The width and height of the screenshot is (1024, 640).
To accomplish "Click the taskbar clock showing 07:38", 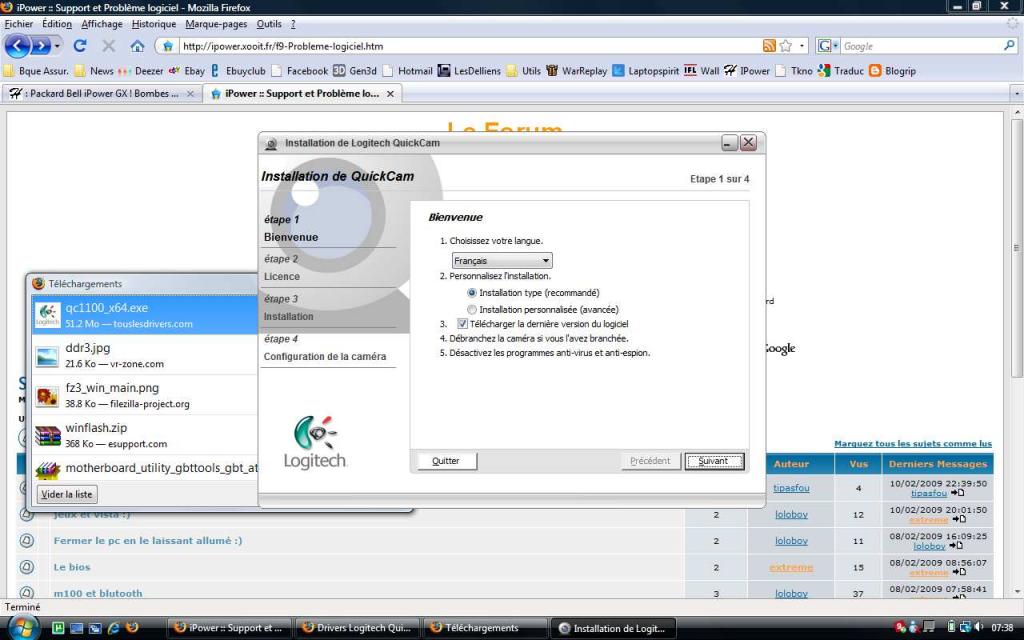I will tap(1002, 628).
